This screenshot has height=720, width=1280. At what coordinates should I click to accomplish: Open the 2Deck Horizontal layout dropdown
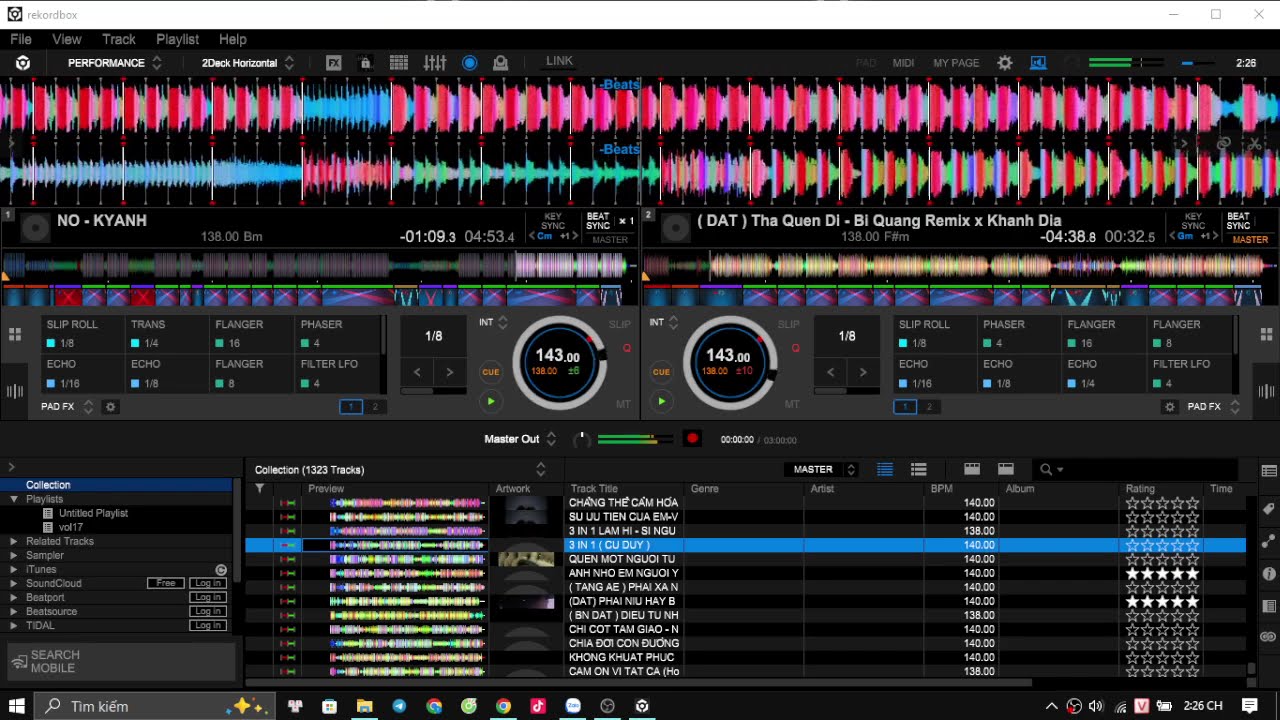click(x=248, y=63)
